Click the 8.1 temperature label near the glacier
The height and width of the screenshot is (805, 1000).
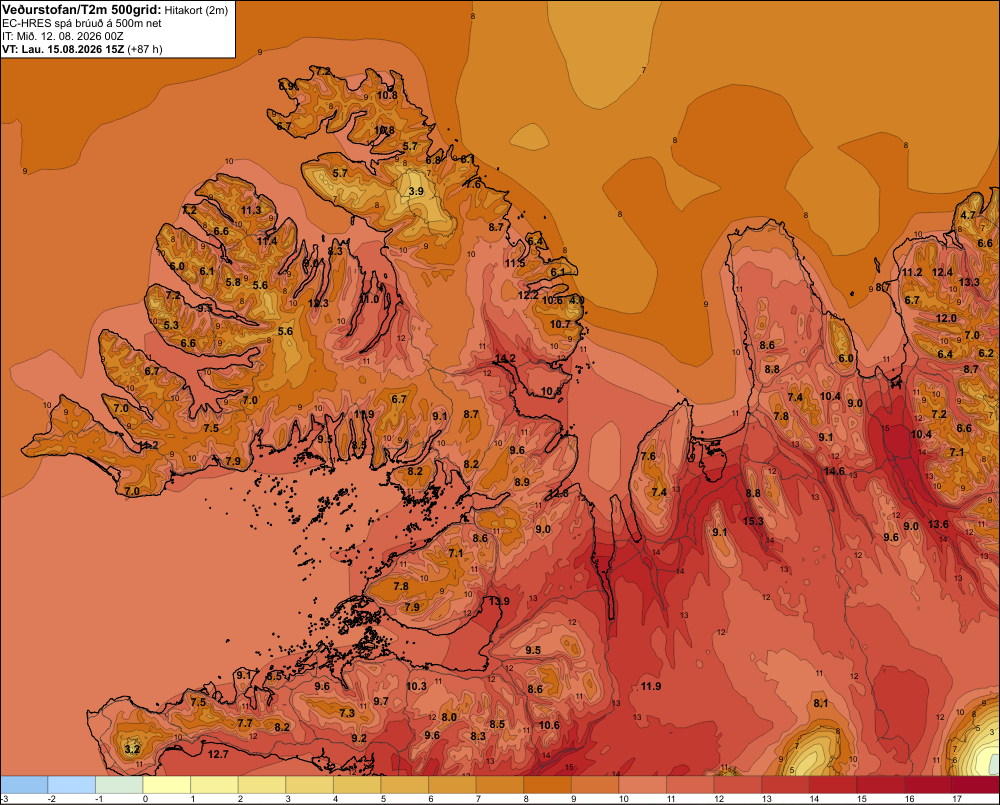(821, 703)
